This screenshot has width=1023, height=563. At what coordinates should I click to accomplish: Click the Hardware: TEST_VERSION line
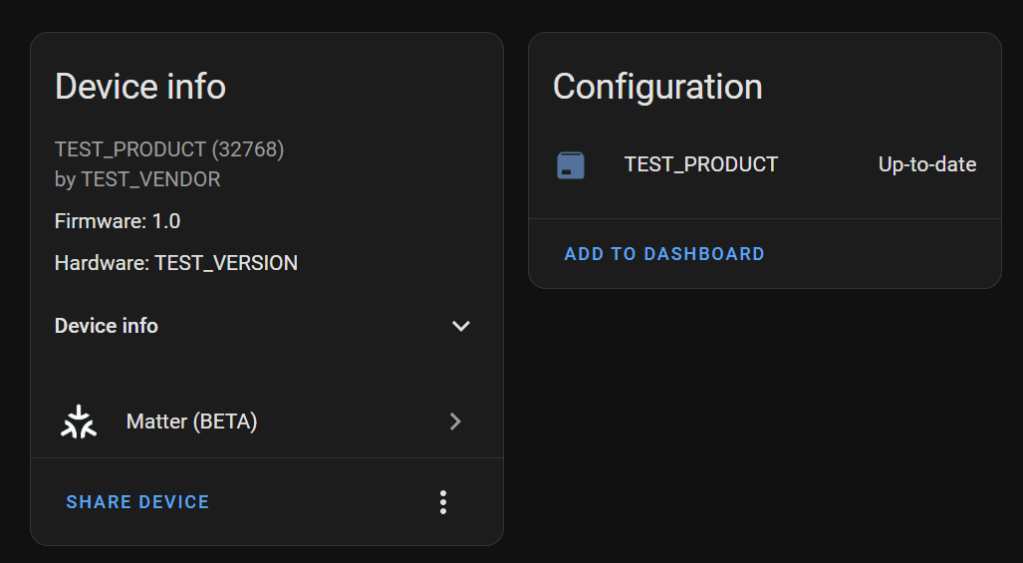pos(176,263)
